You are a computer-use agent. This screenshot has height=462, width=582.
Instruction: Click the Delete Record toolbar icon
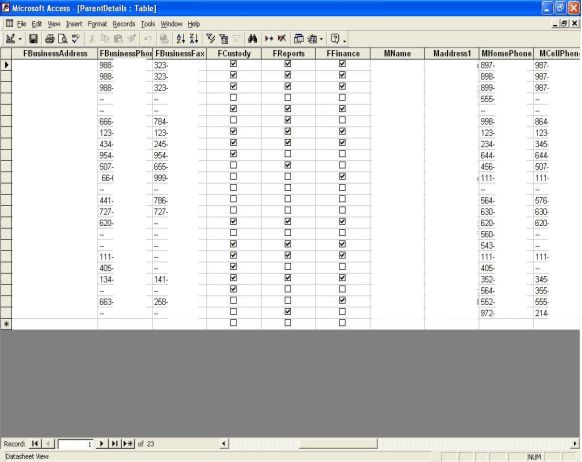coord(282,39)
